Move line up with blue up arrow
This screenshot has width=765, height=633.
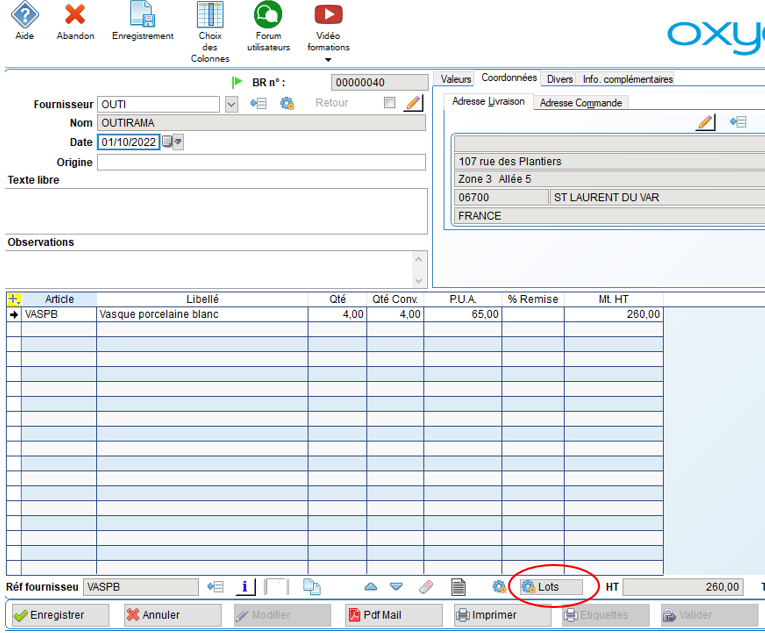(371, 586)
